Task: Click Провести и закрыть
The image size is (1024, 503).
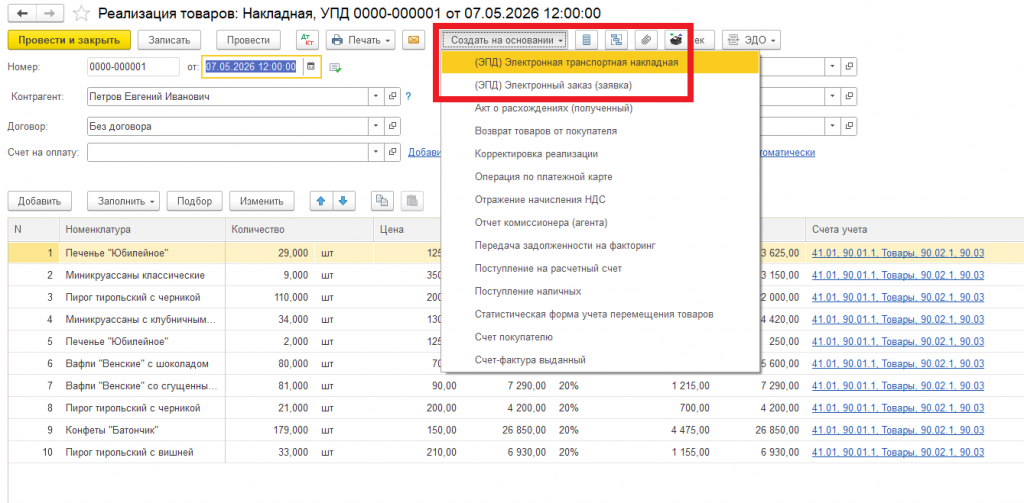Action: [x=69, y=40]
